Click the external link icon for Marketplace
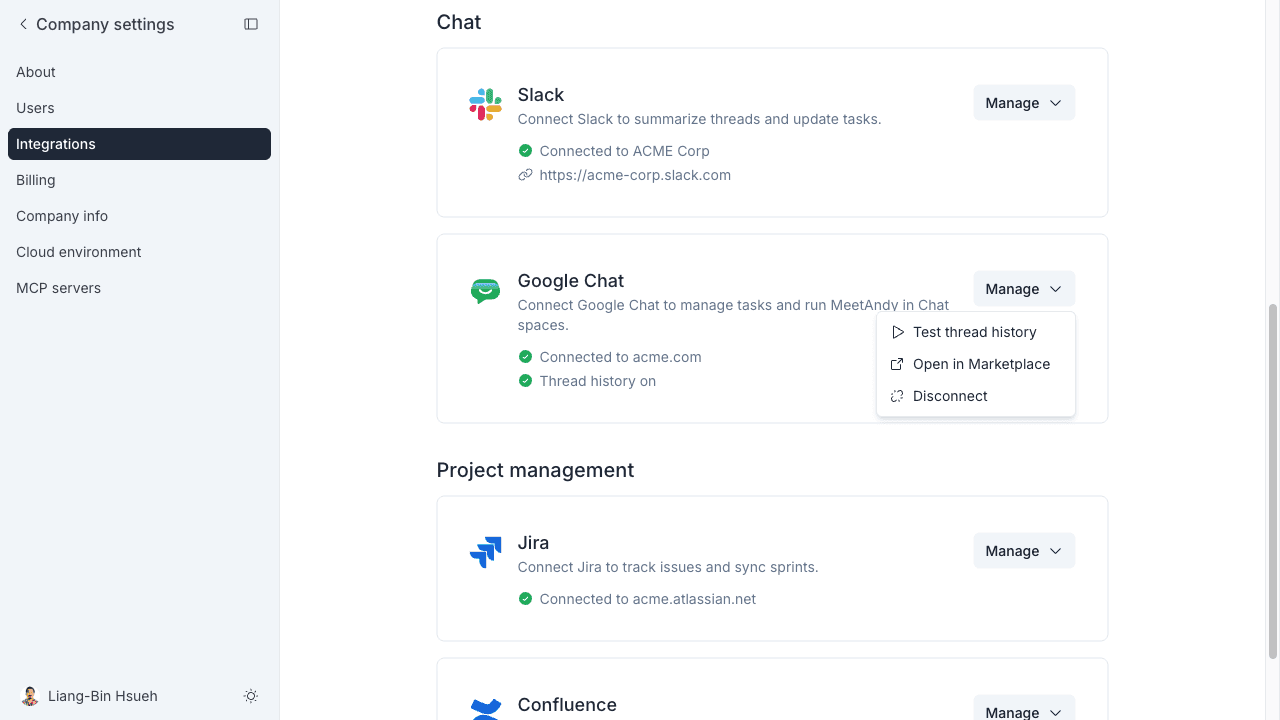Viewport: 1280px width, 720px height. coord(897,364)
